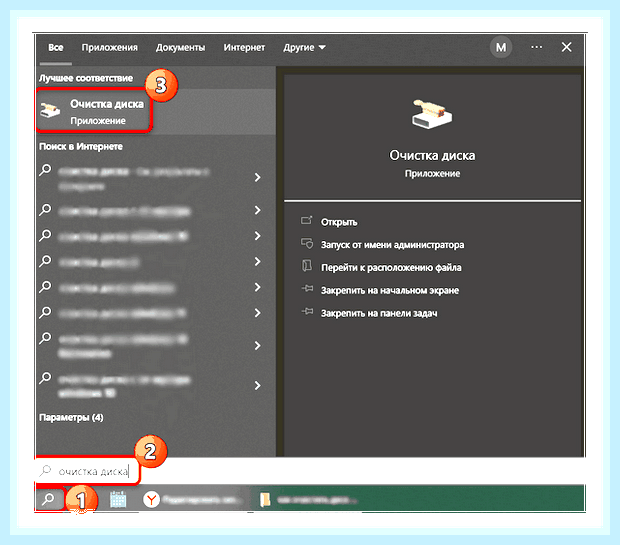
Task: Expand the sixth web suggestion arrow
Action: tap(258, 313)
